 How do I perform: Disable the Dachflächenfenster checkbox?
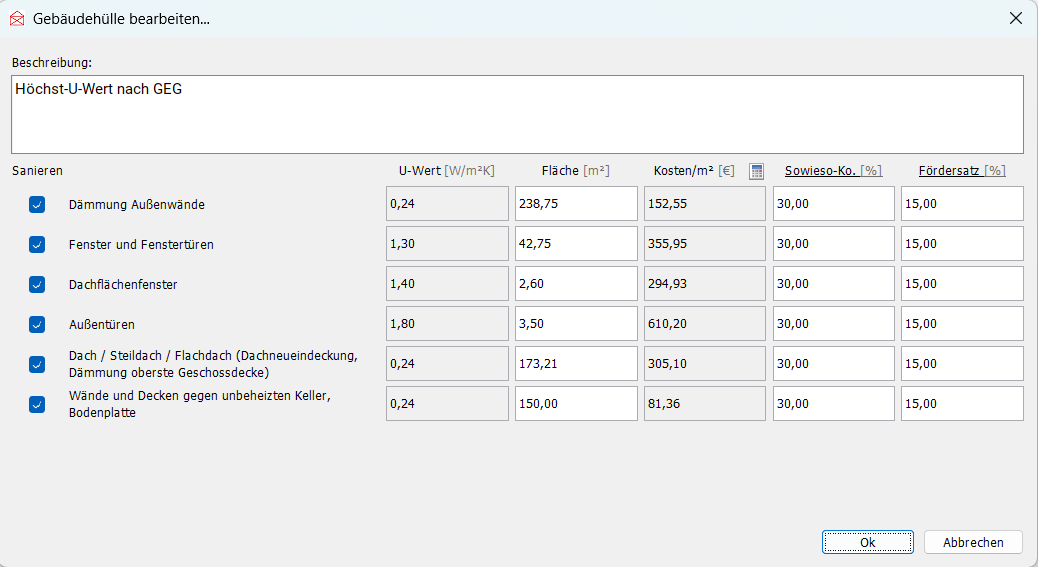coord(37,284)
